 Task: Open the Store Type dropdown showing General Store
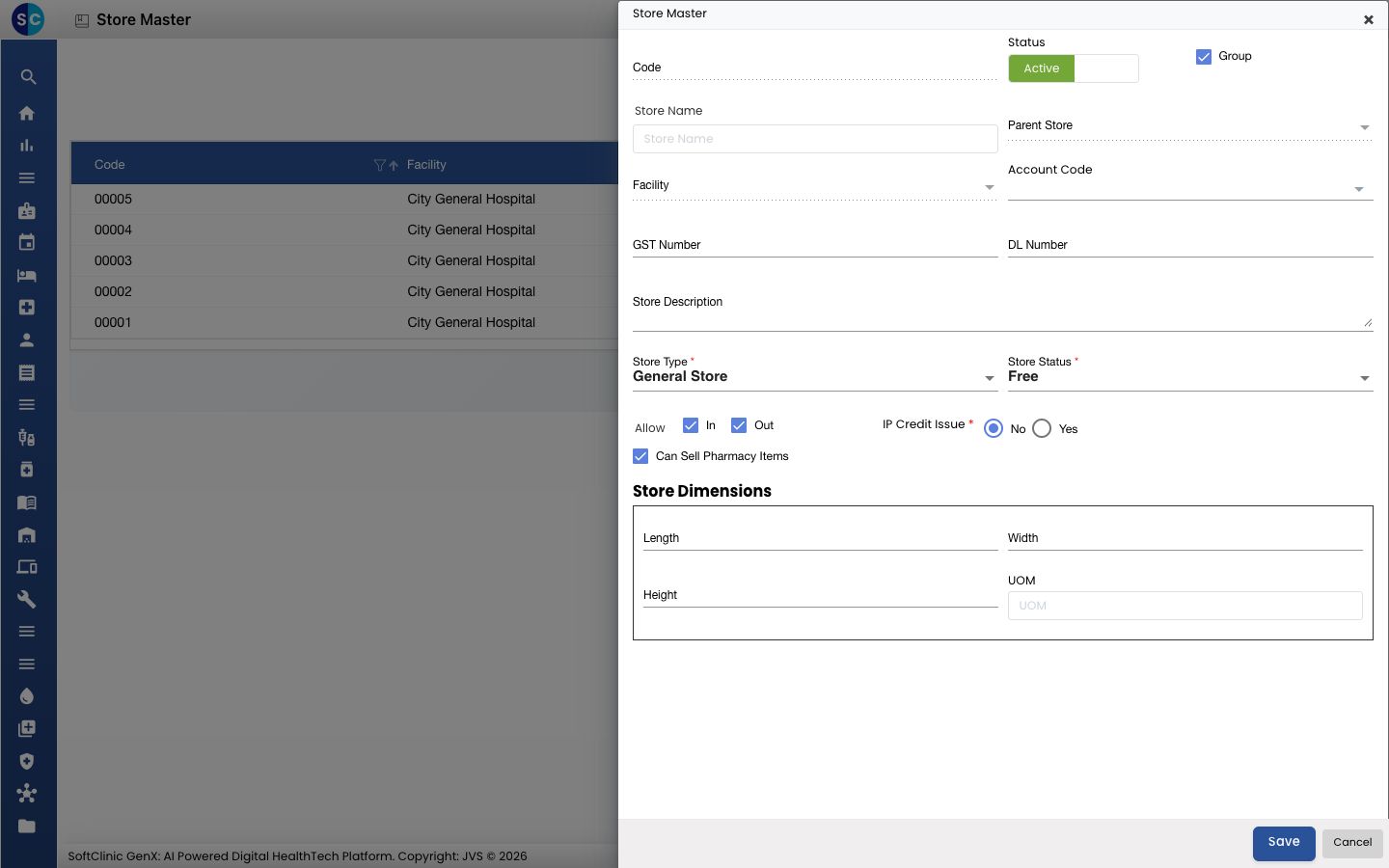(814, 377)
